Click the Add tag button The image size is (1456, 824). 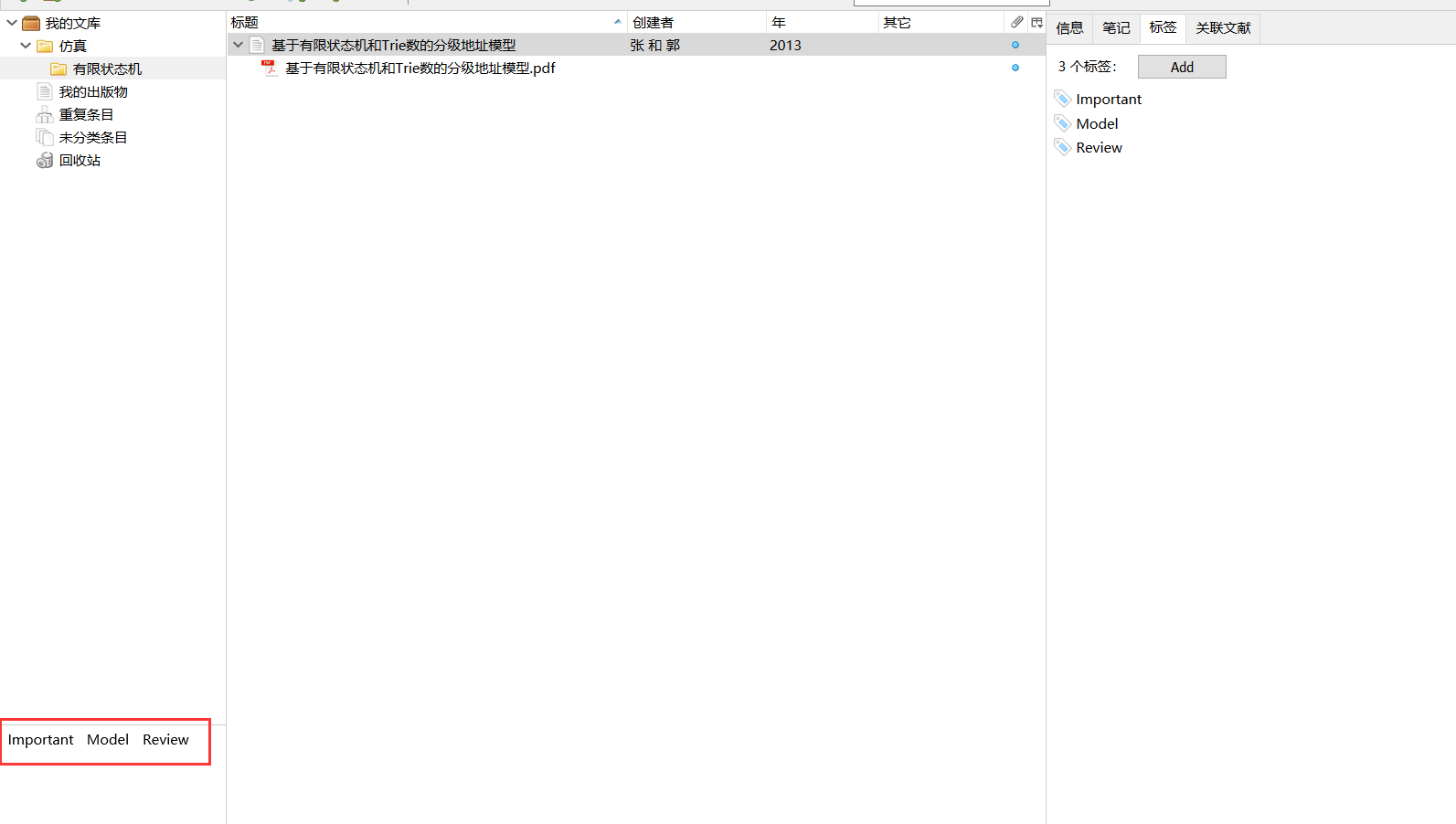click(1182, 67)
